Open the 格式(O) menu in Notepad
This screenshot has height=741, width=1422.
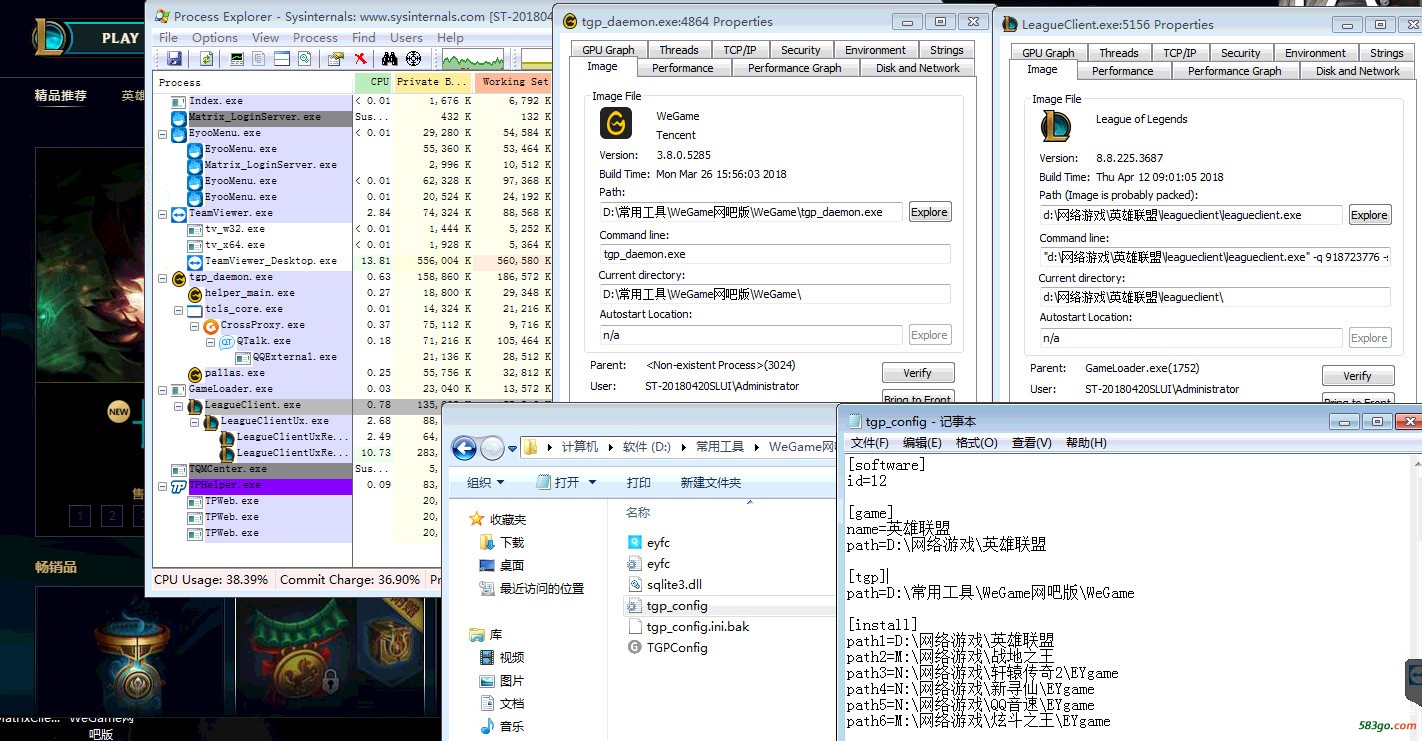976,442
